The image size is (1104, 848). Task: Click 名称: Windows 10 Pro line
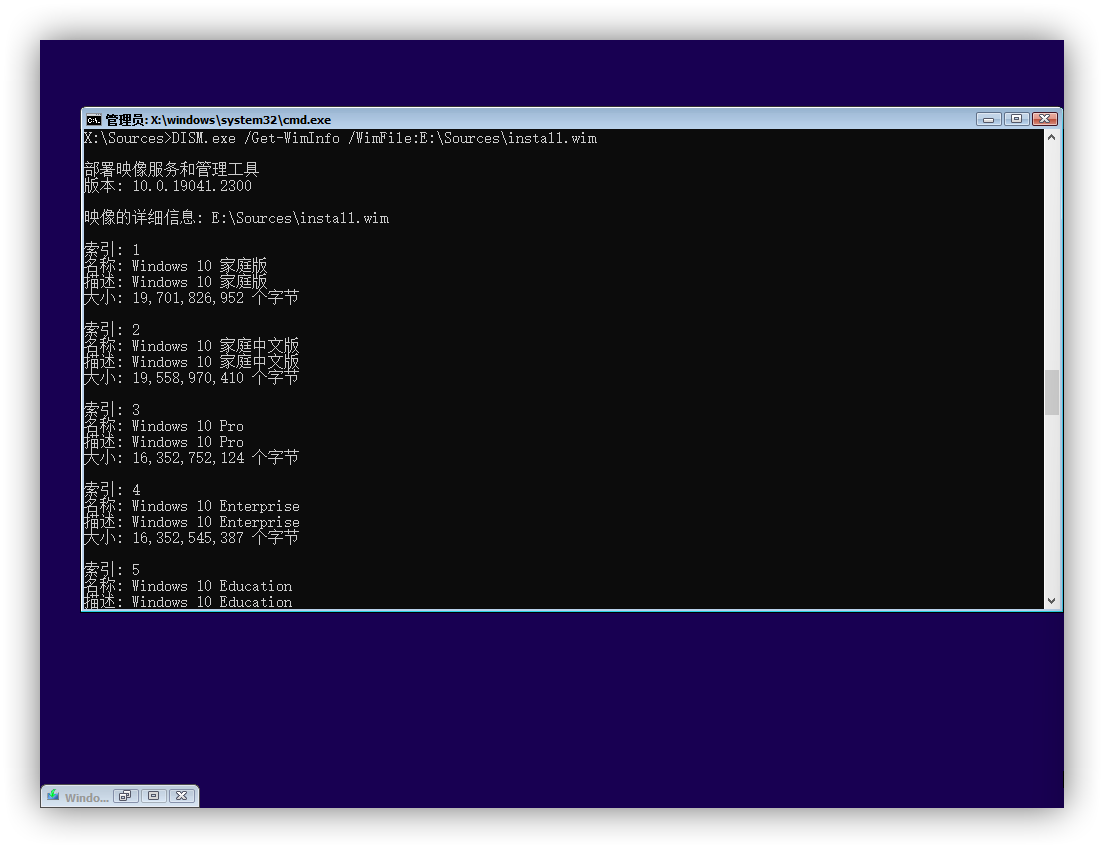(164, 426)
